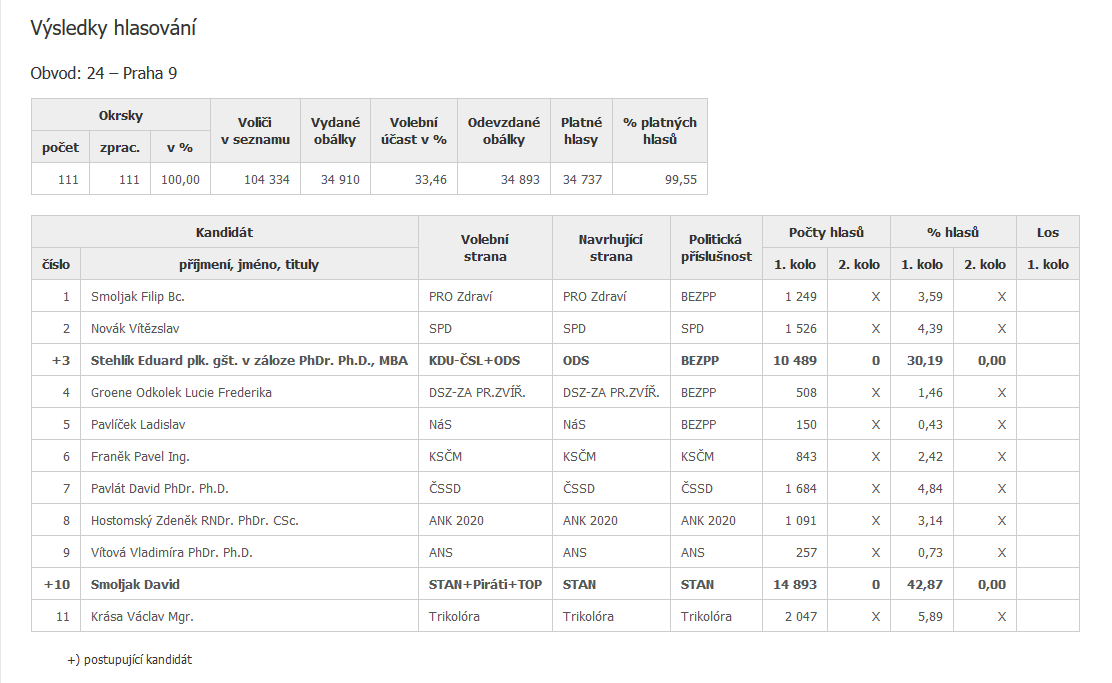The height and width of the screenshot is (683, 1112).
Task: Click candidate 'Krása Václav Mgr.'
Action: point(142,616)
